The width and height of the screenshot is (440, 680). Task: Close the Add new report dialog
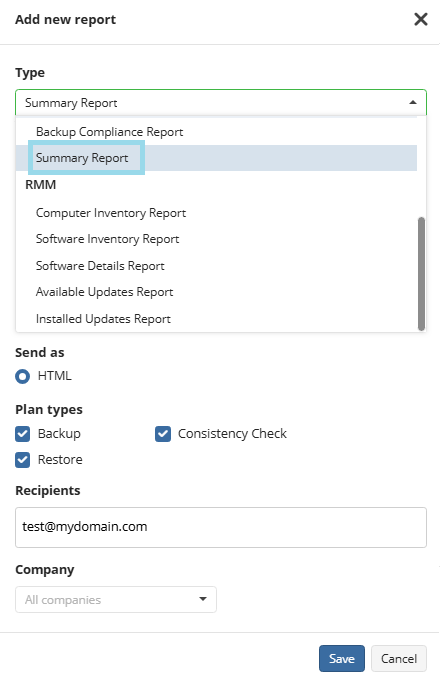pos(420,19)
